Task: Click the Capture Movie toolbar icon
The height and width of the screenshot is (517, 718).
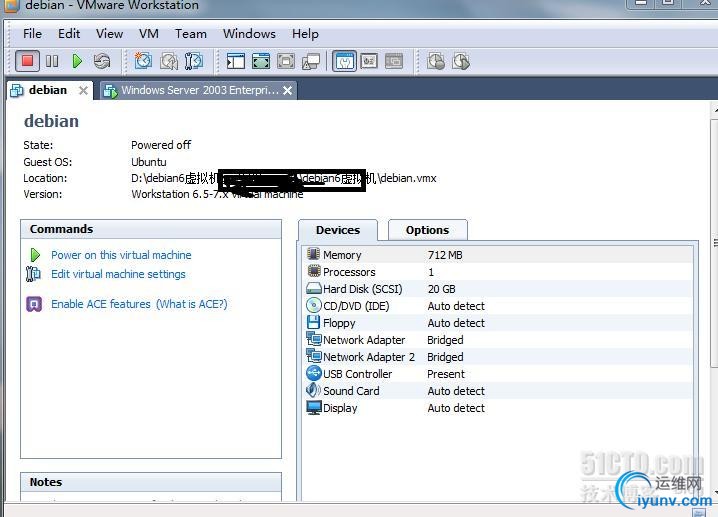Action: tap(436, 61)
